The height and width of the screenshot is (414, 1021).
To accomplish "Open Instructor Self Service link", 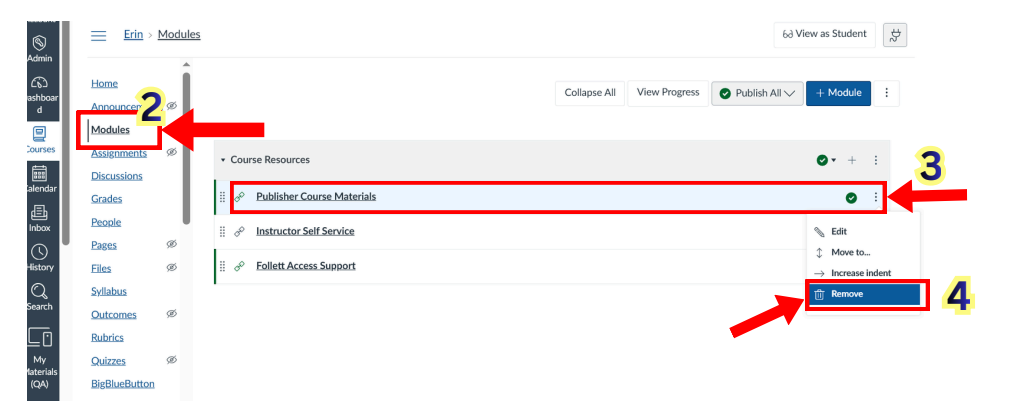I will pyautogui.click(x=305, y=231).
